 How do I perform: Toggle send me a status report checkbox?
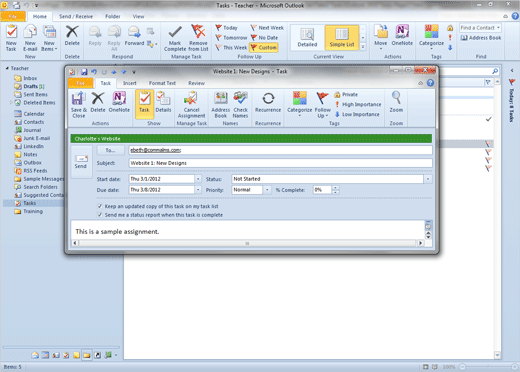pyautogui.click(x=100, y=215)
